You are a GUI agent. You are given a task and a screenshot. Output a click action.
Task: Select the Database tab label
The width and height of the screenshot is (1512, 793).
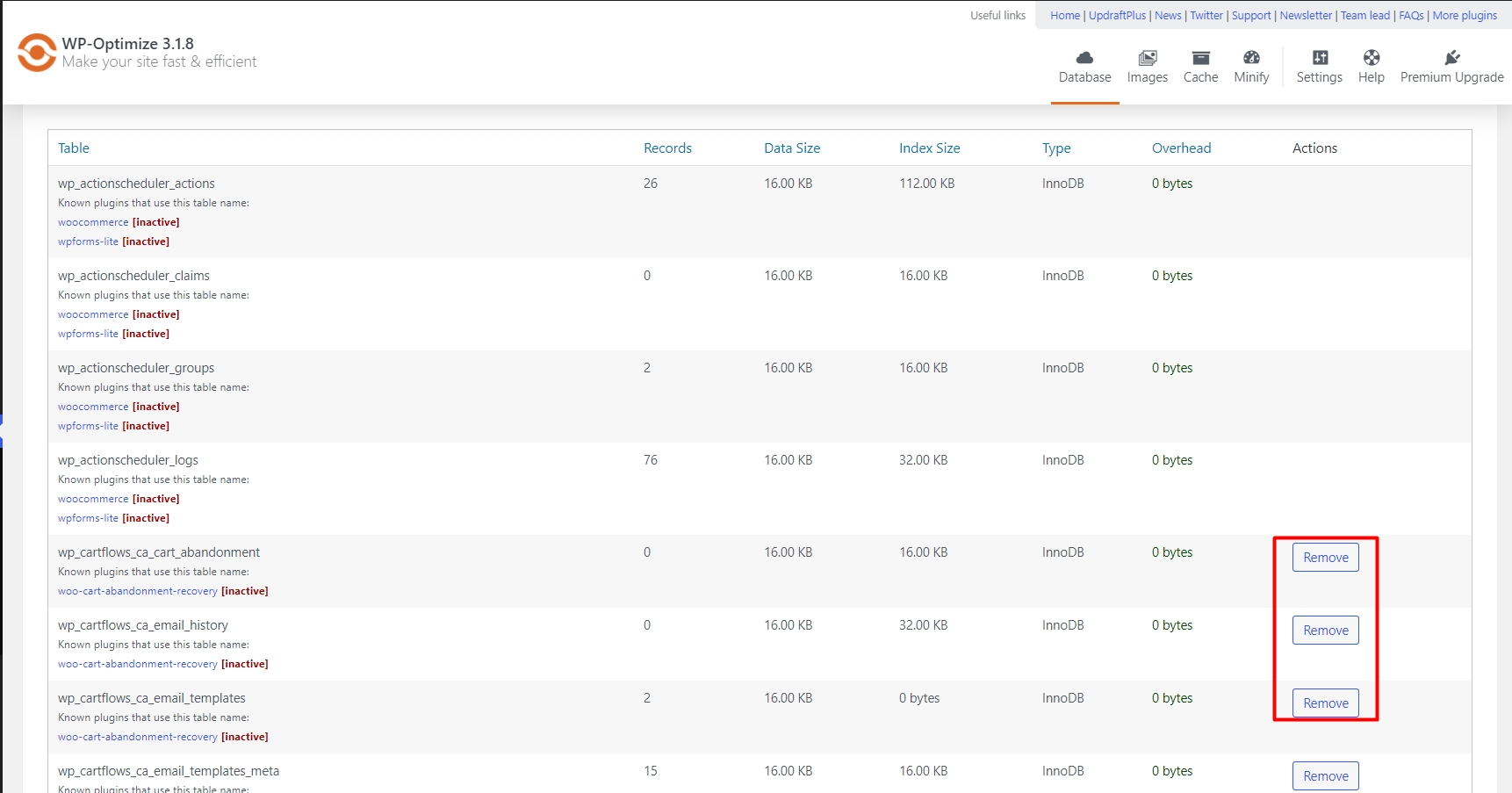(x=1084, y=77)
